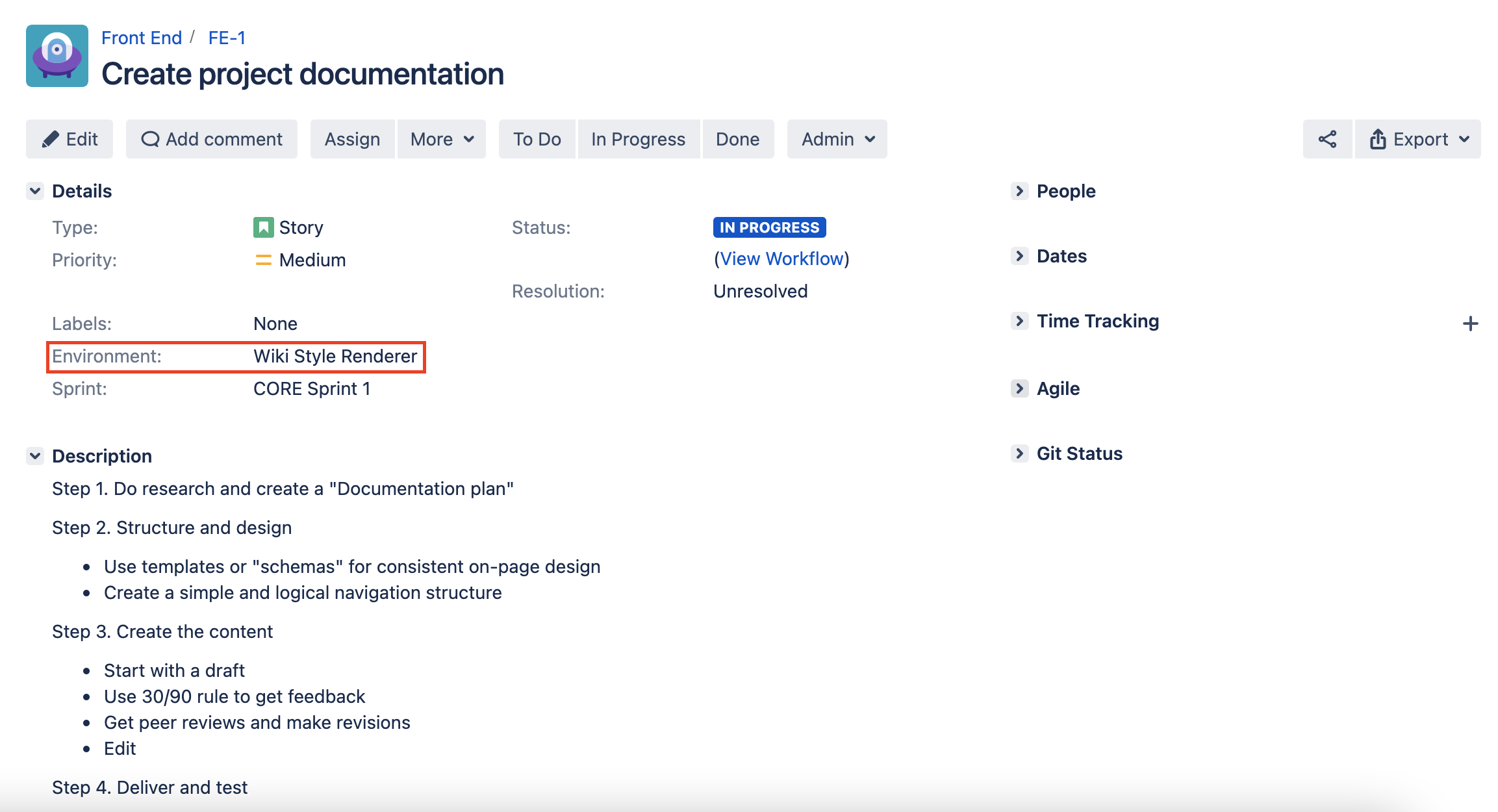Image resolution: width=1498 pixels, height=812 pixels.
Task: Click the plus icon to log time
Action: click(x=1470, y=324)
